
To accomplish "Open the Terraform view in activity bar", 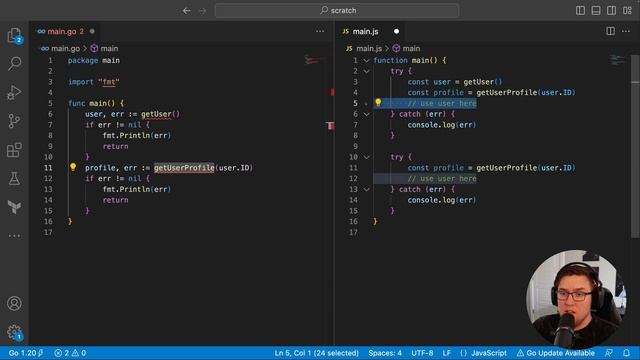I will coord(14,207).
